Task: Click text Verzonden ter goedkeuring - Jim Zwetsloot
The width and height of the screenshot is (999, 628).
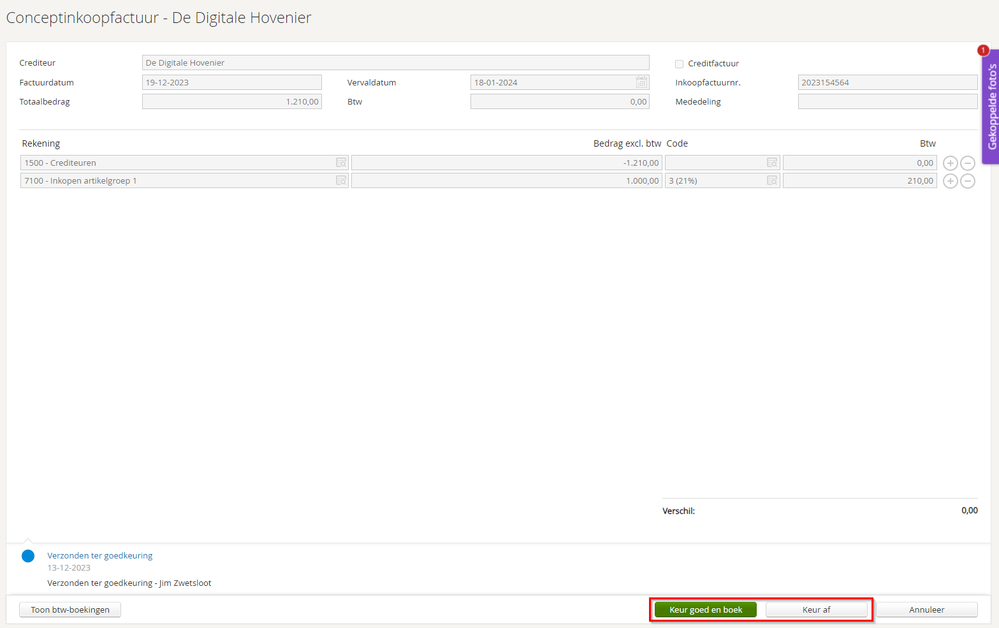Action: click(x=129, y=583)
